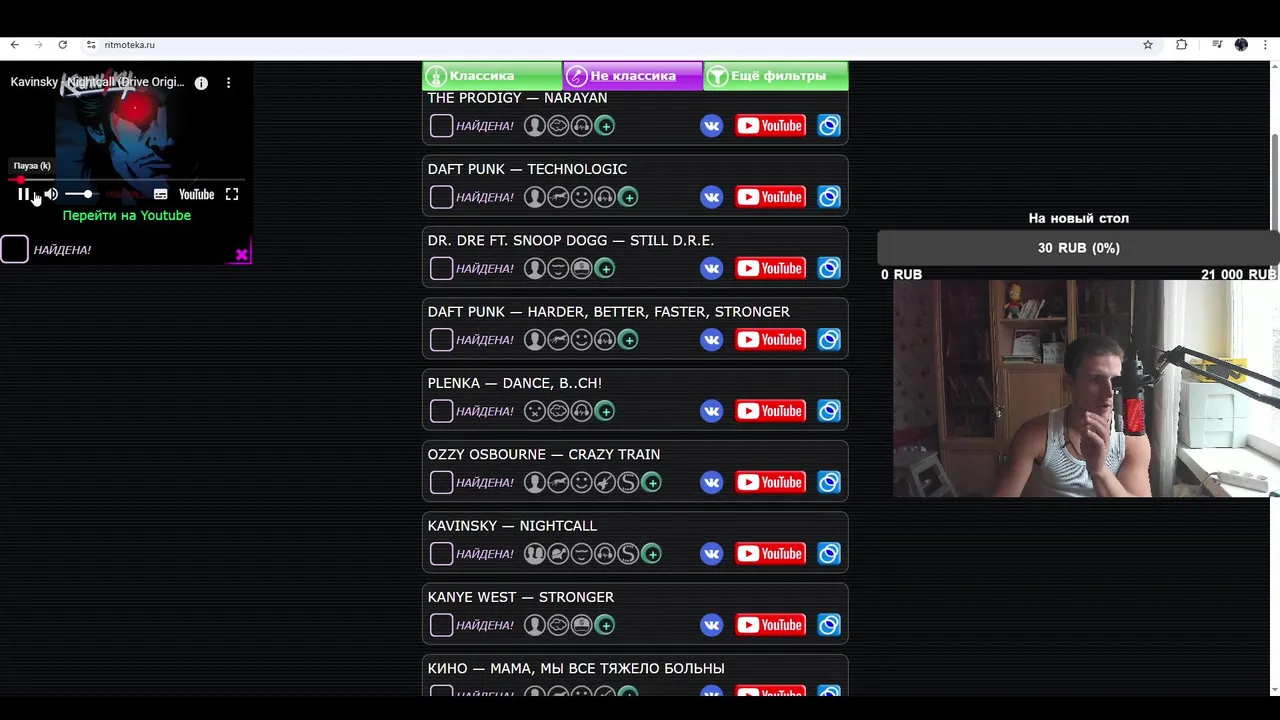1280x720 pixels.
Task: Open VK link for Daft Punk Technologic
Action: pos(711,197)
